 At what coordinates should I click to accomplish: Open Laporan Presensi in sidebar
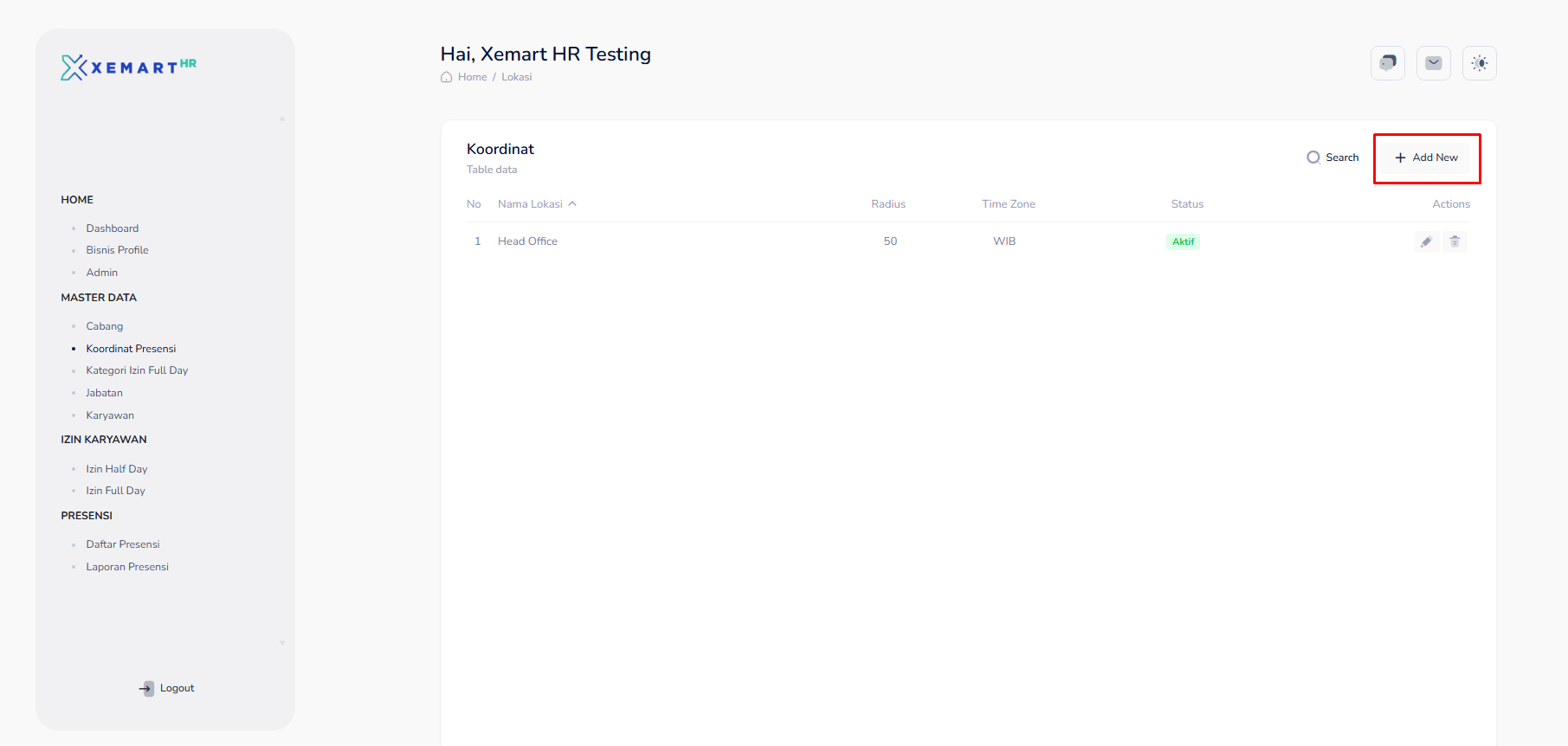127,567
